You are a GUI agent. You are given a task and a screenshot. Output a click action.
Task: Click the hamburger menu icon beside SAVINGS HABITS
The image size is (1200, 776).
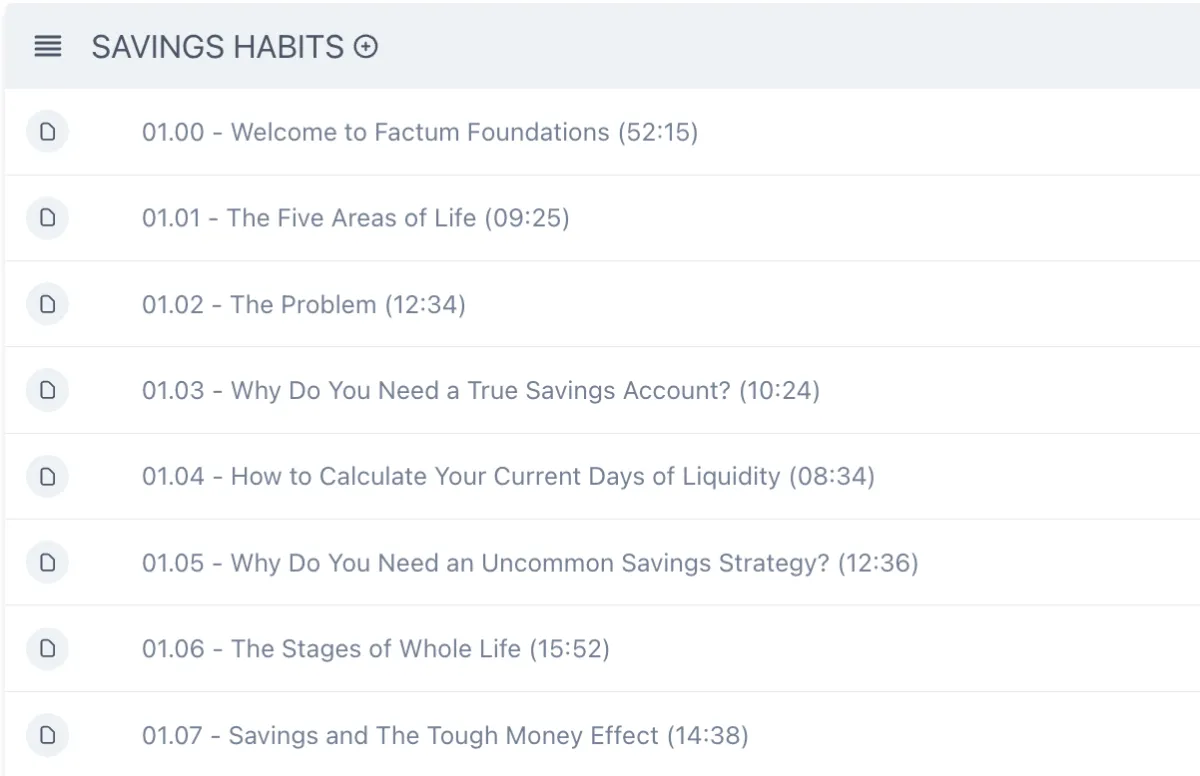[47, 47]
